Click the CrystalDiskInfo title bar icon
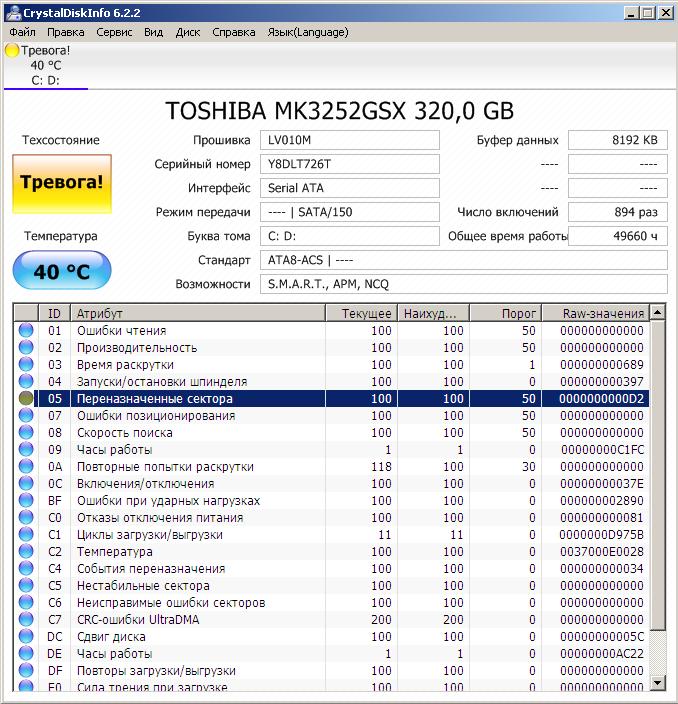This screenshot has height=704, width=678. (13, 13)
